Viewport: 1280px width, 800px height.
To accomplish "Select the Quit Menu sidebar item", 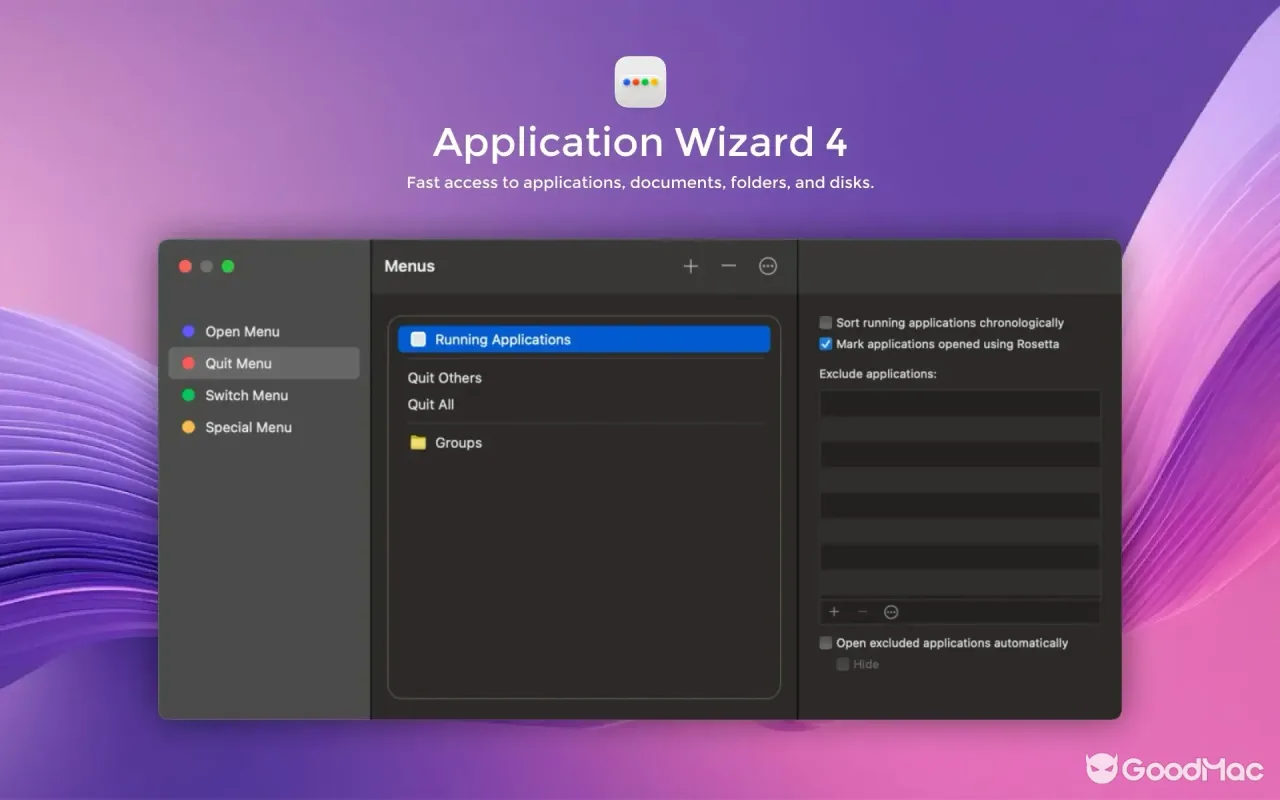I will [x=264, y=363].
